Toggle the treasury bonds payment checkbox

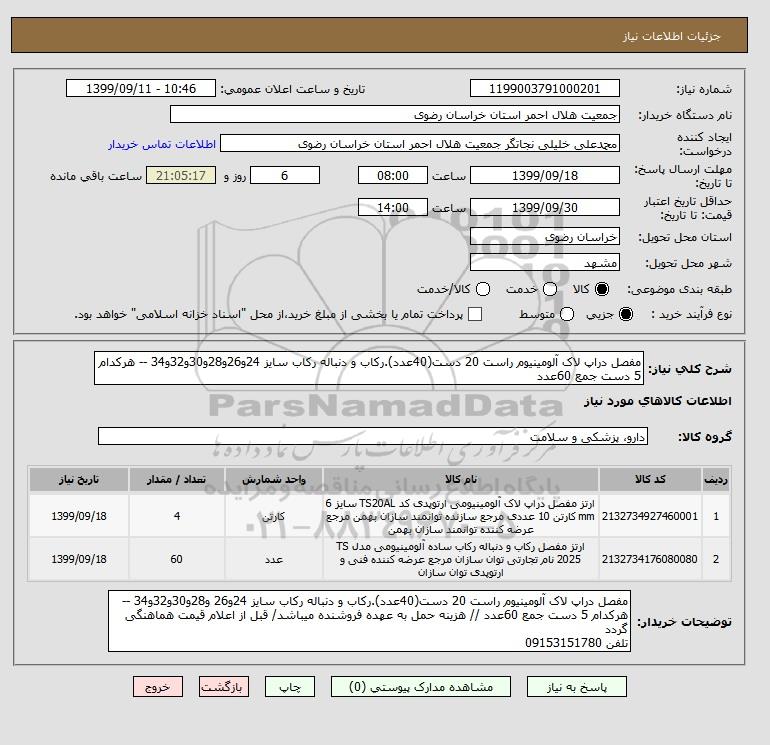475,314
